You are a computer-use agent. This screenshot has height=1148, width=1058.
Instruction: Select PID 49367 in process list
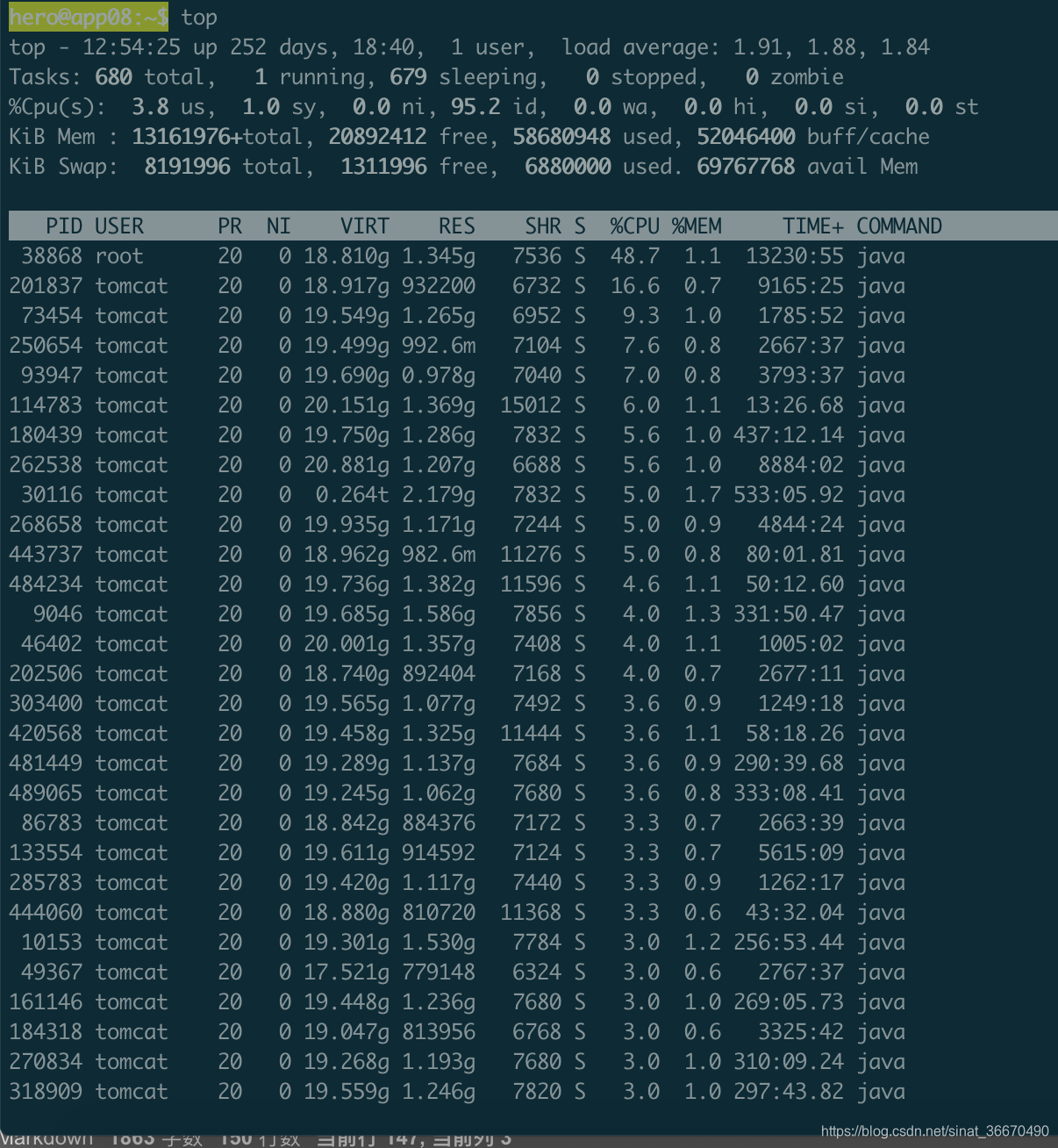(52, 972)
